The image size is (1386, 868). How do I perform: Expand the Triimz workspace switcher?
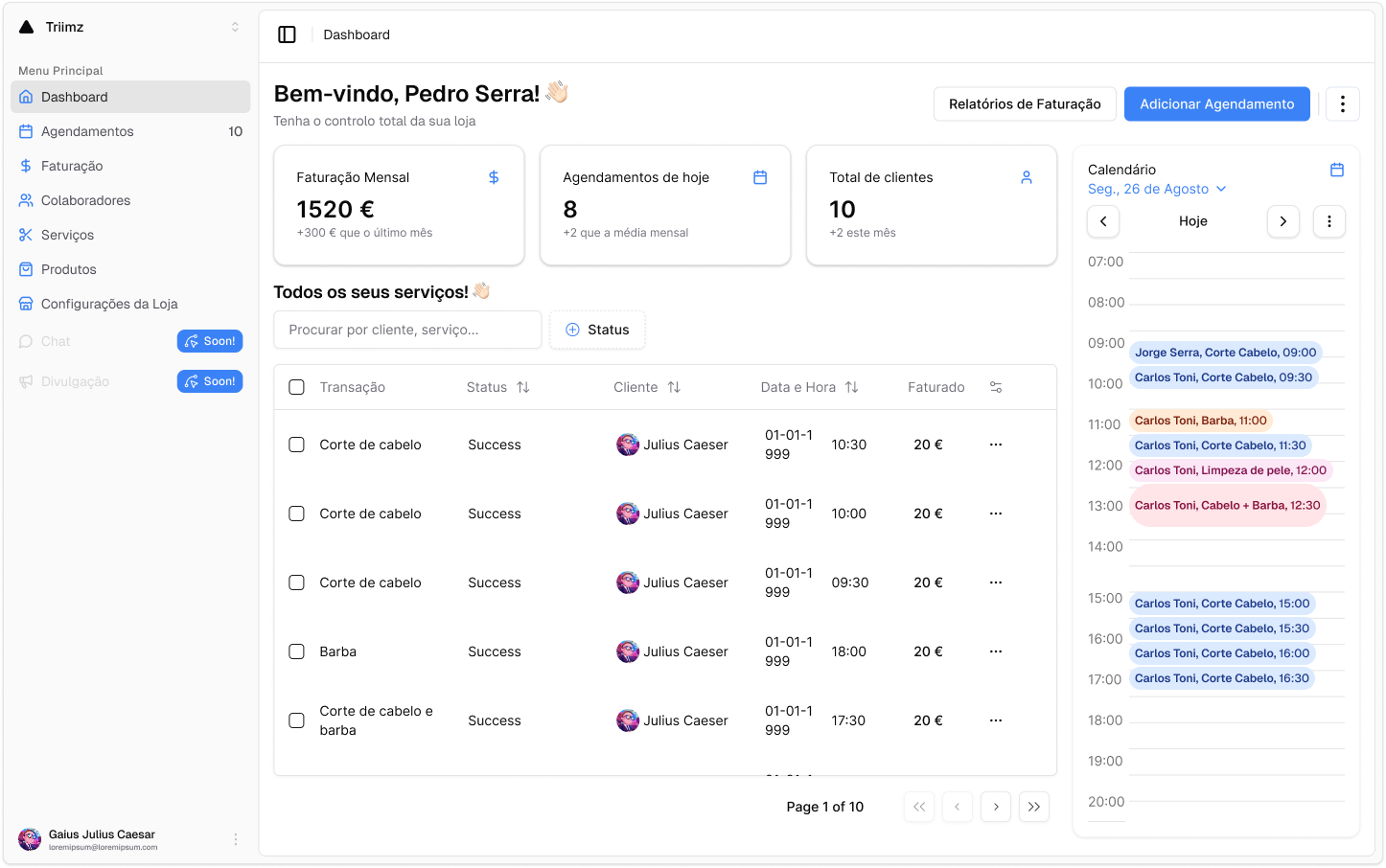235,27
